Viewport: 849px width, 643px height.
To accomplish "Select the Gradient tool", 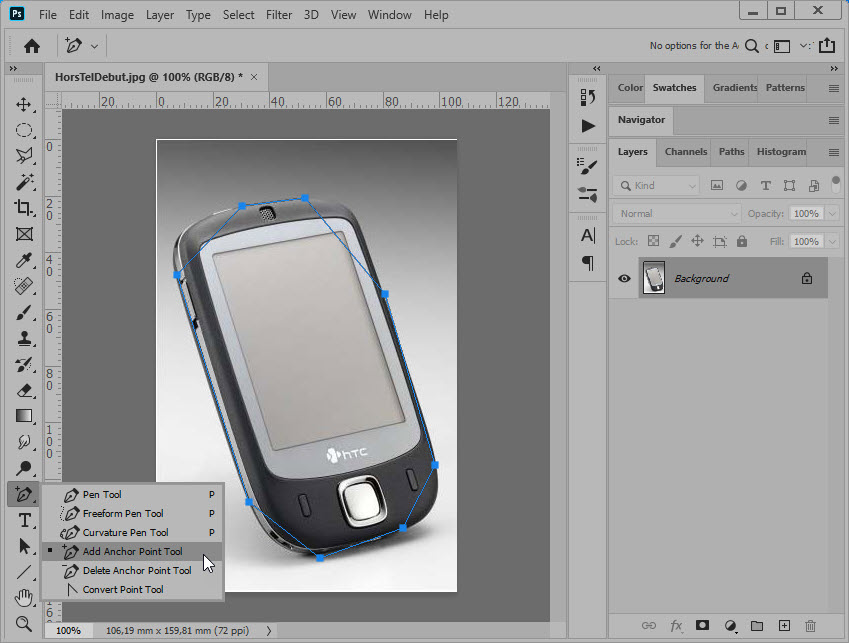I will [23, 416].
